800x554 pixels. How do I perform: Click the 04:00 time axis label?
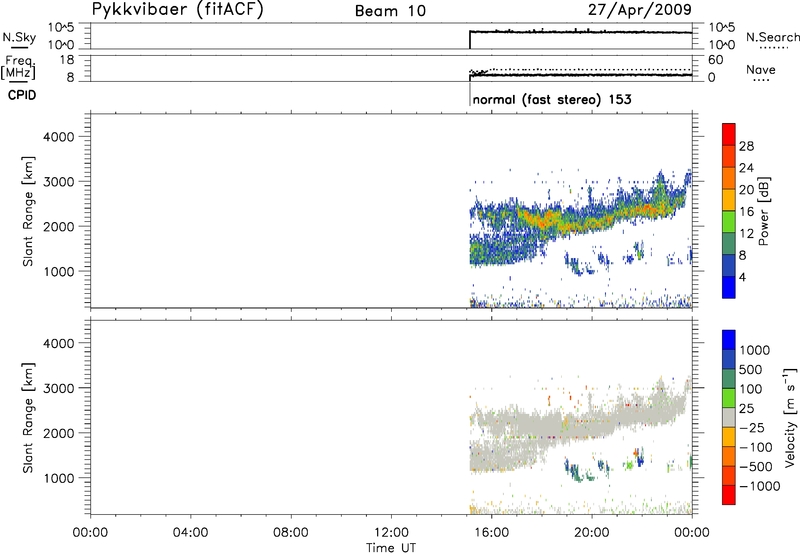191,533
